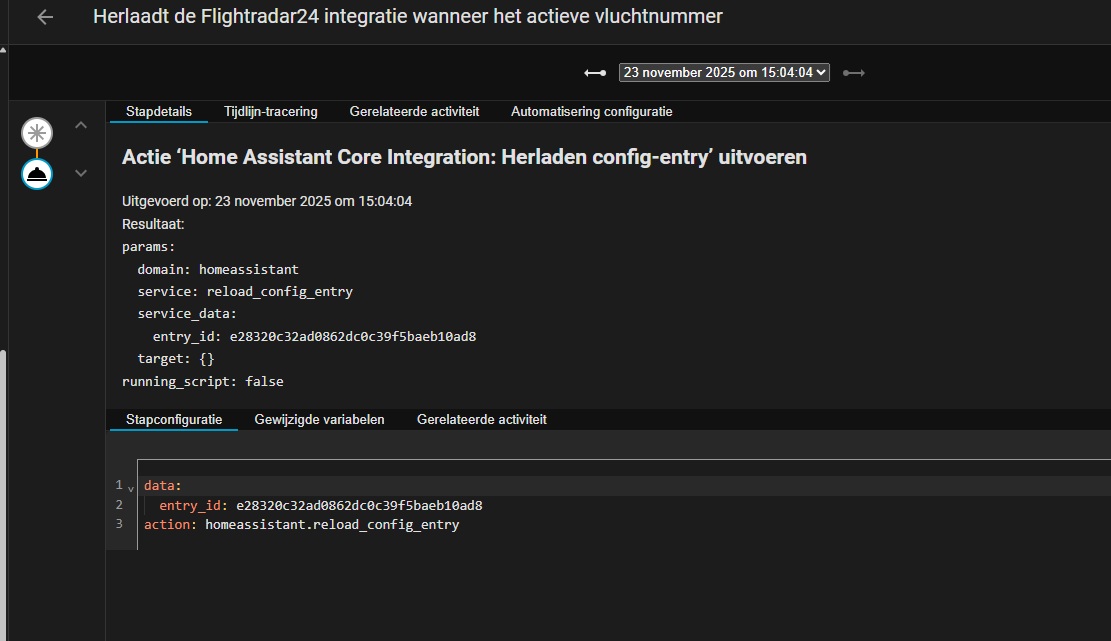Show the Gewijzigde variabelen tab
This screenshot has width=1111, height=641.
319,420
